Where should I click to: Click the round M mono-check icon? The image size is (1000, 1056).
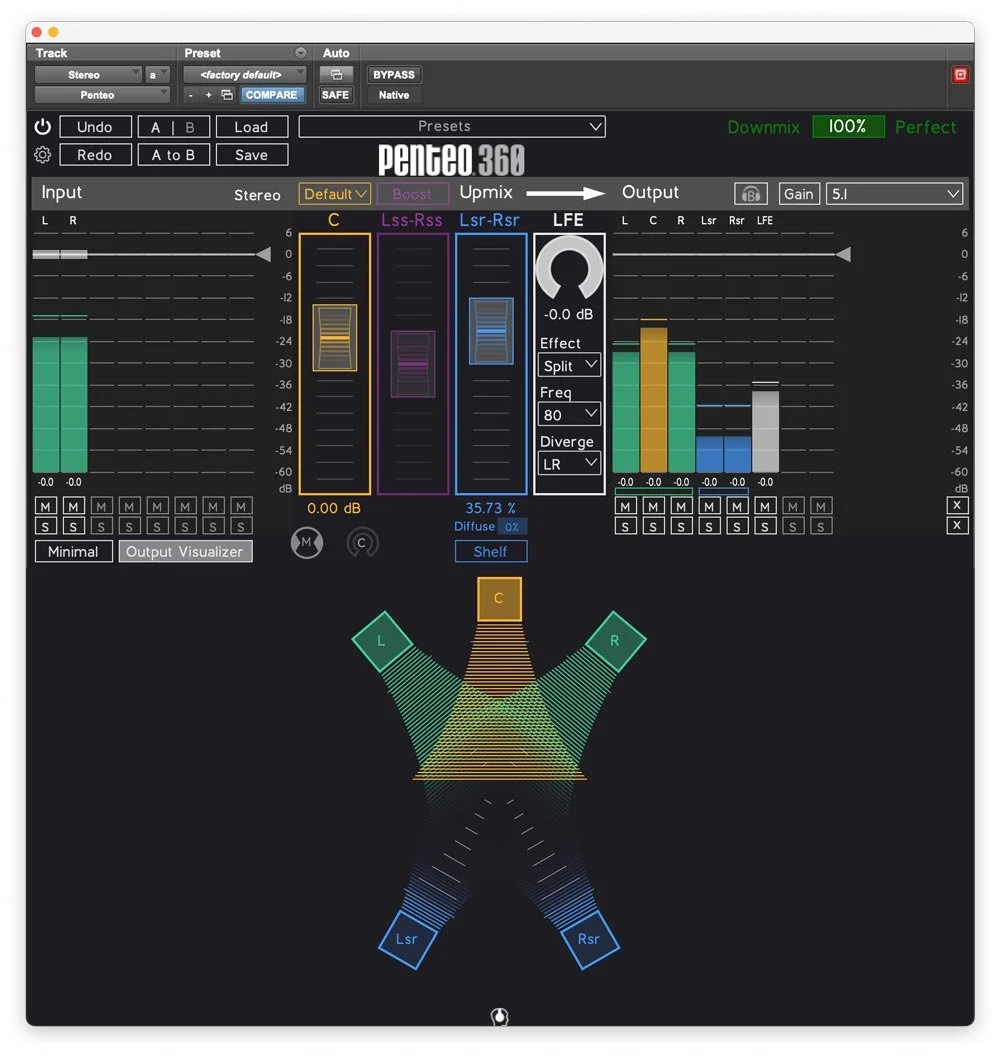(x=306, y=543)
